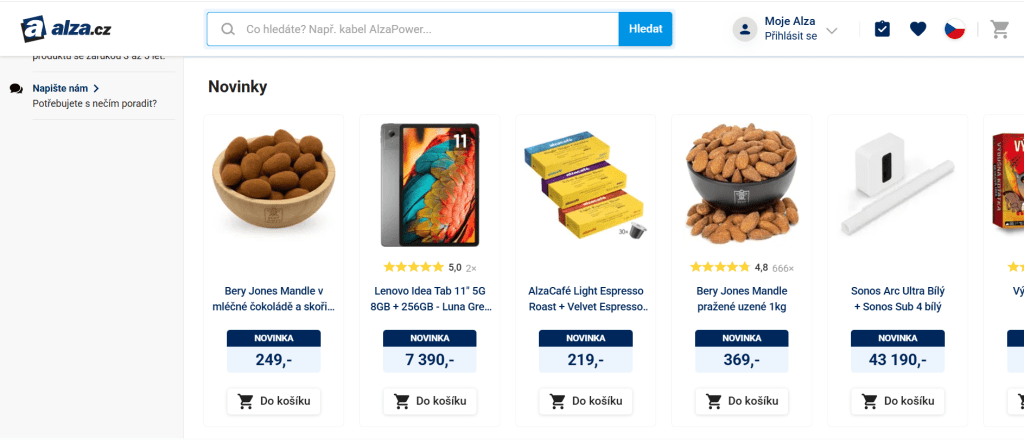Open the AlzaCafé Light Espresso Roast title
The image size is (1024, 440).
pos(586,298)
